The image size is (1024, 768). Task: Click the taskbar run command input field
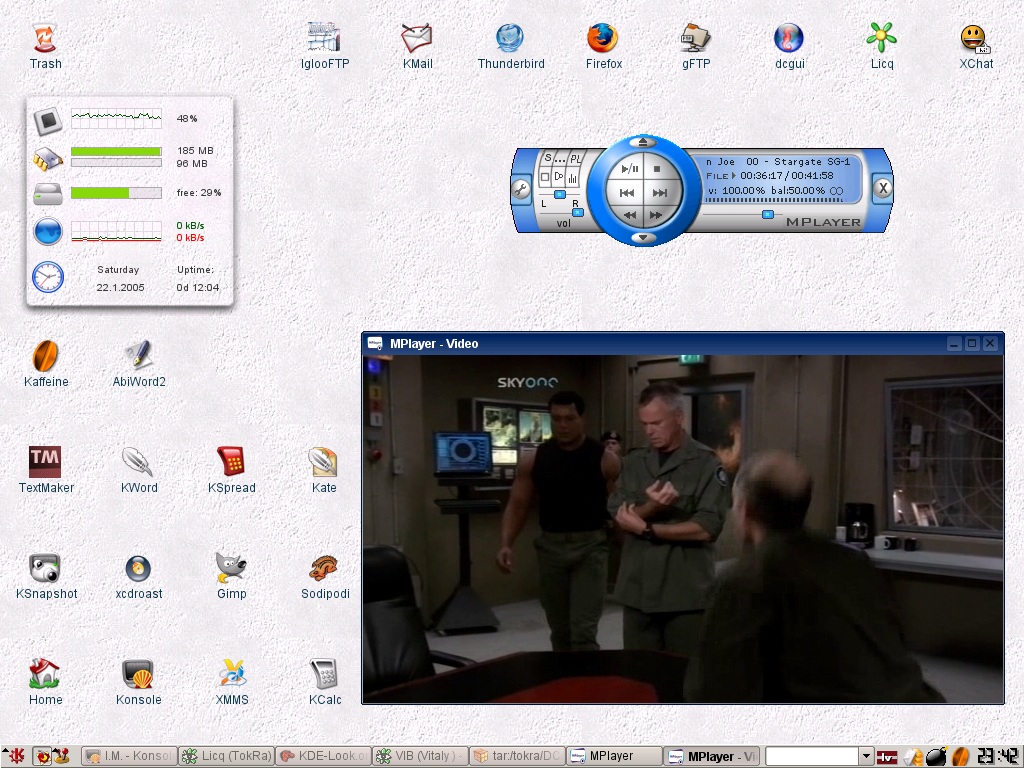click(x=812, y=756)
